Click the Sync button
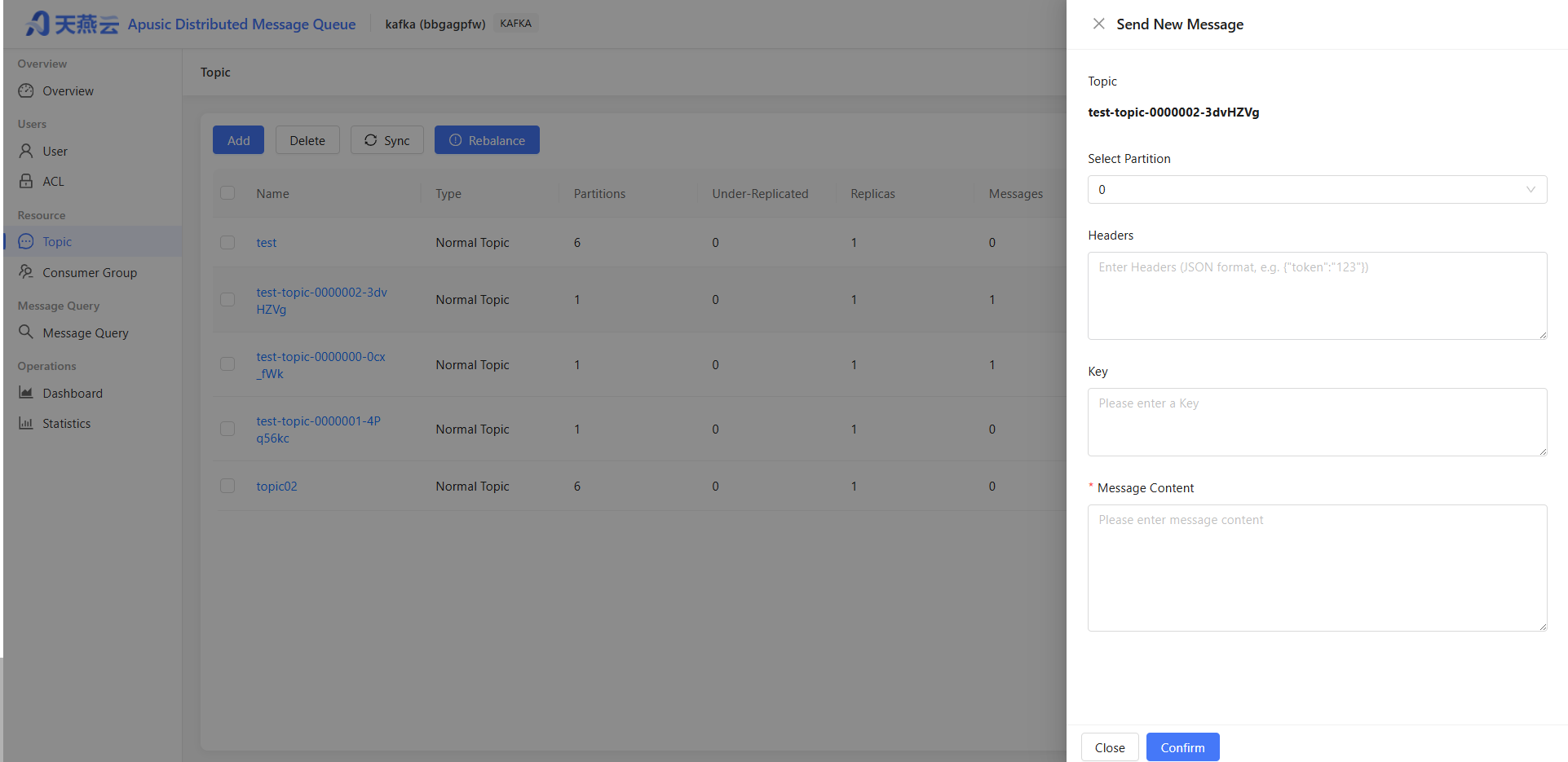The image size is (1568, 762). pyautogui.click(x=387, y=140)
